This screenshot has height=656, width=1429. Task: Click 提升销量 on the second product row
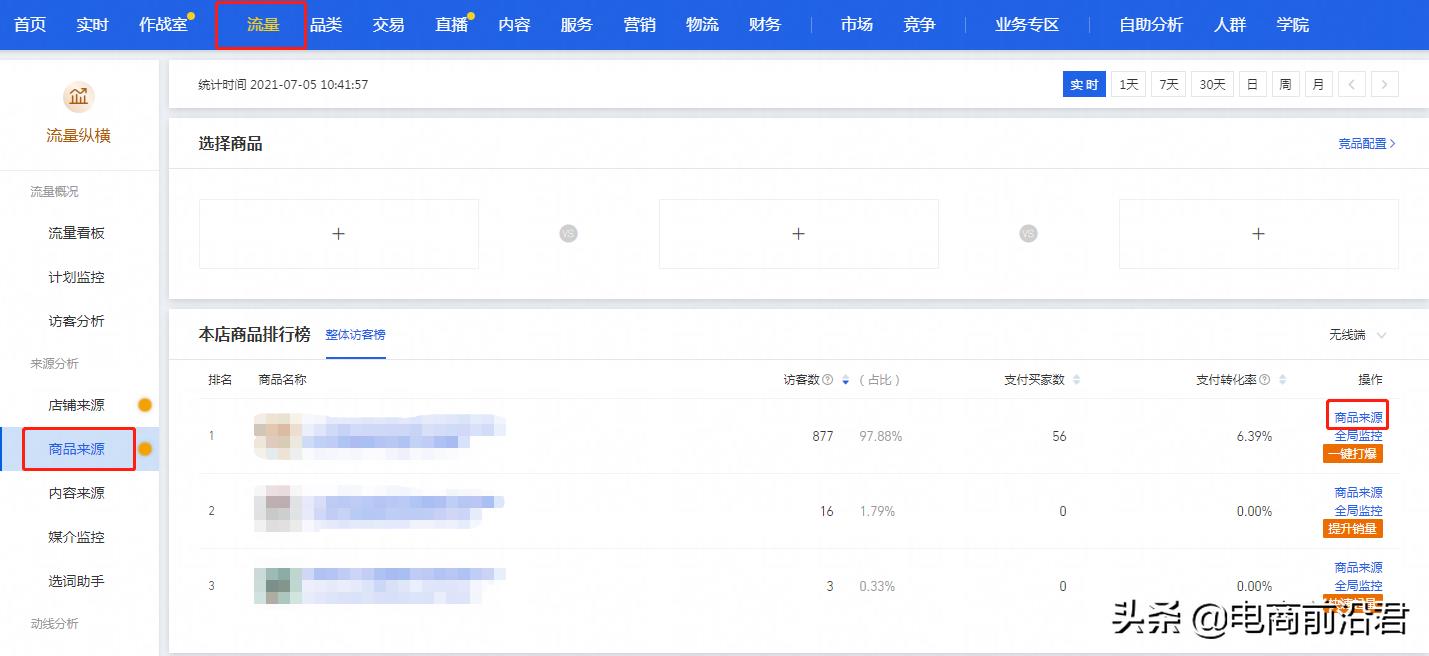pos(1352,528)
